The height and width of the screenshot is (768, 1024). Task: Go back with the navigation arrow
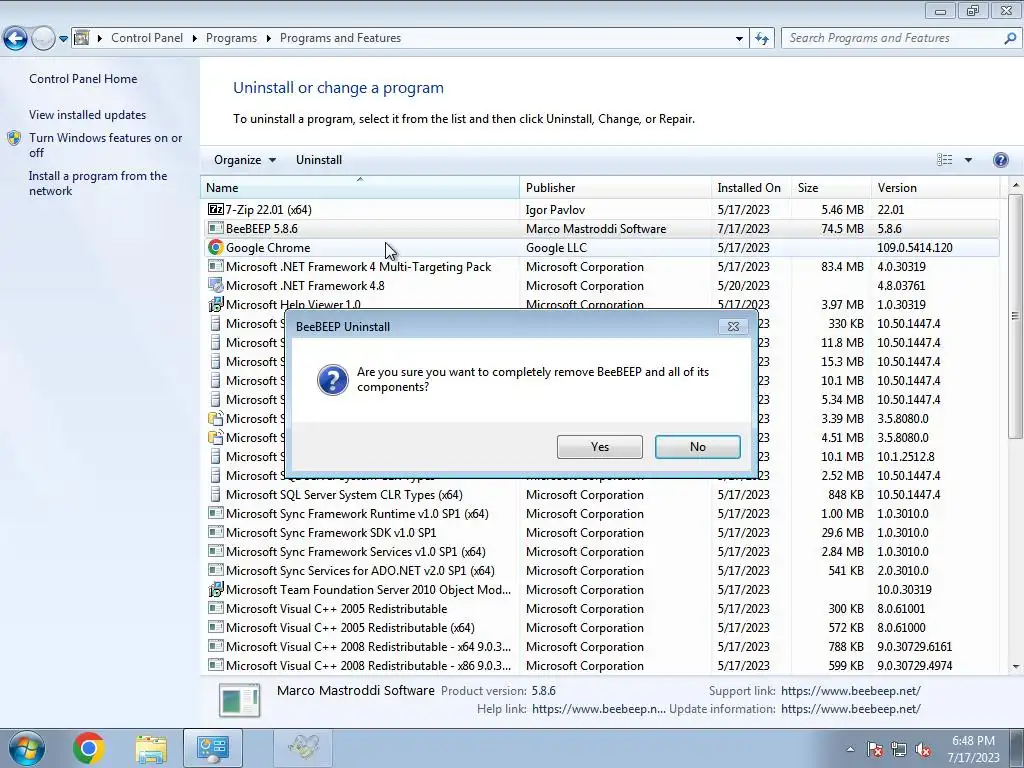[x=16, y=39]
